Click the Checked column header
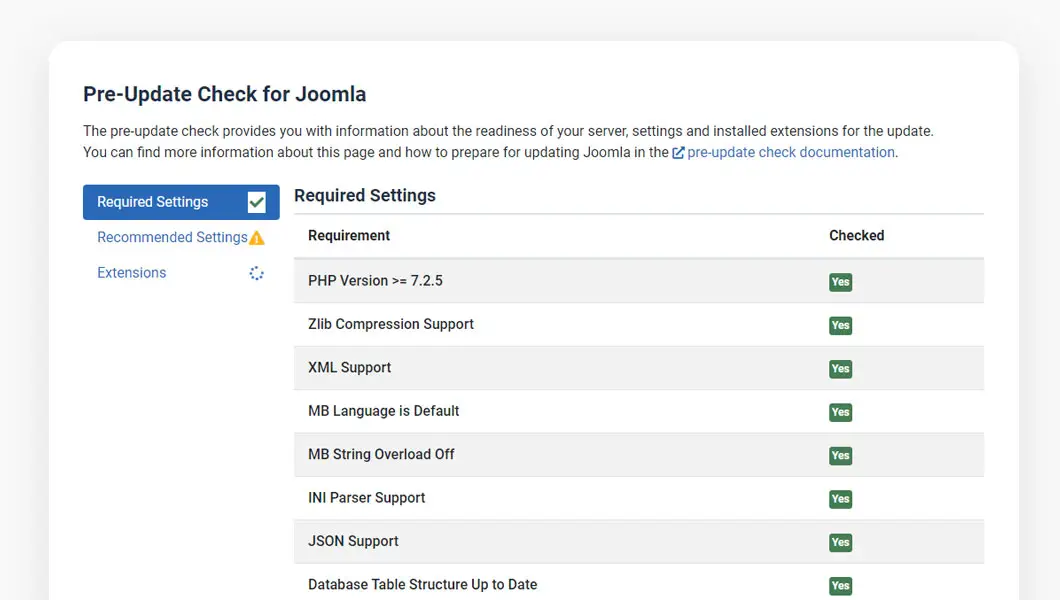 pos(857,235)
